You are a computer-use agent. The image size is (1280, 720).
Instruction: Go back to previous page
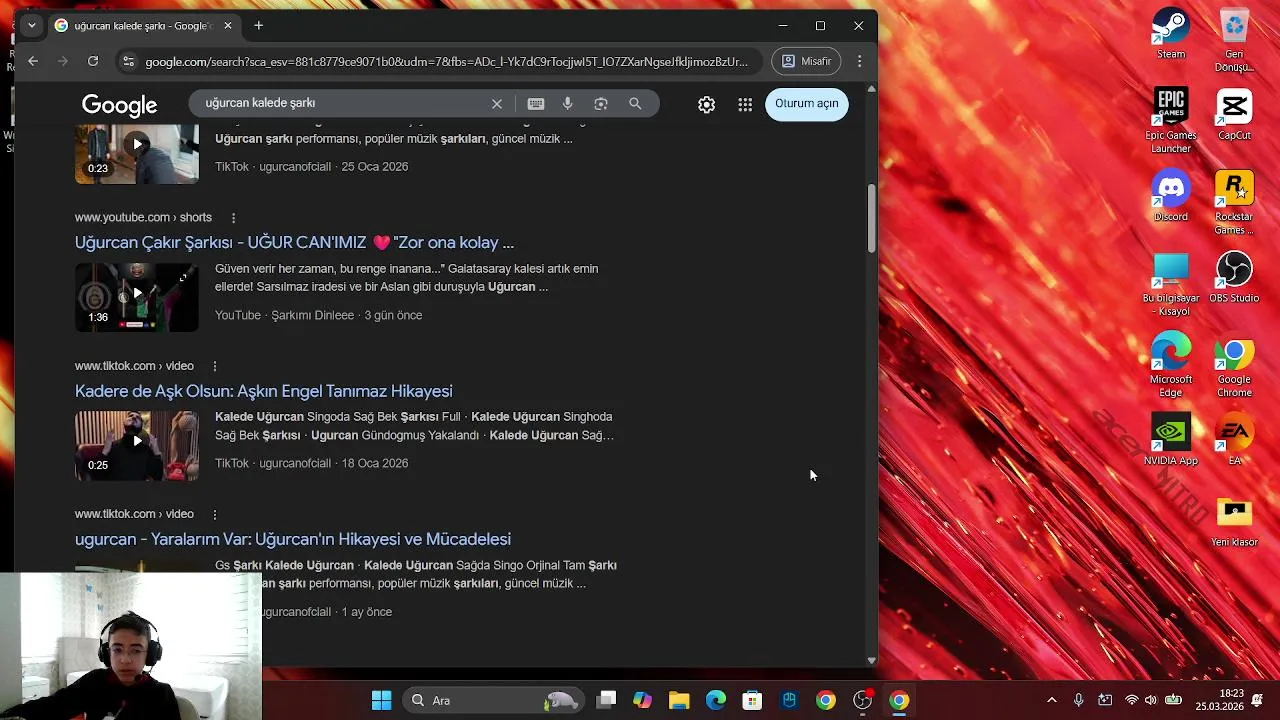pos(33,61)
